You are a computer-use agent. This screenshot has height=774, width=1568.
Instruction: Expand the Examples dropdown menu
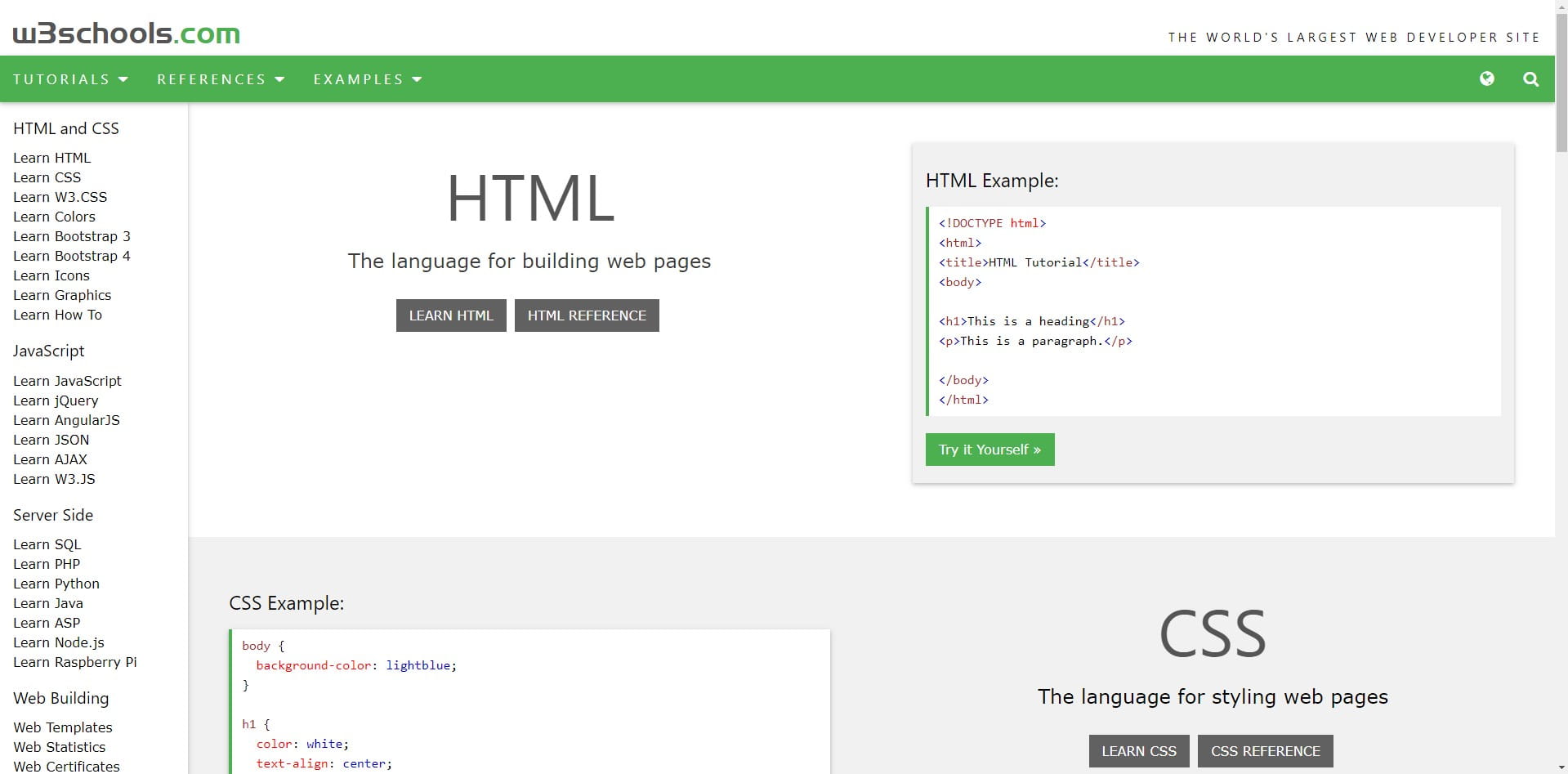[x=368, y=79]
